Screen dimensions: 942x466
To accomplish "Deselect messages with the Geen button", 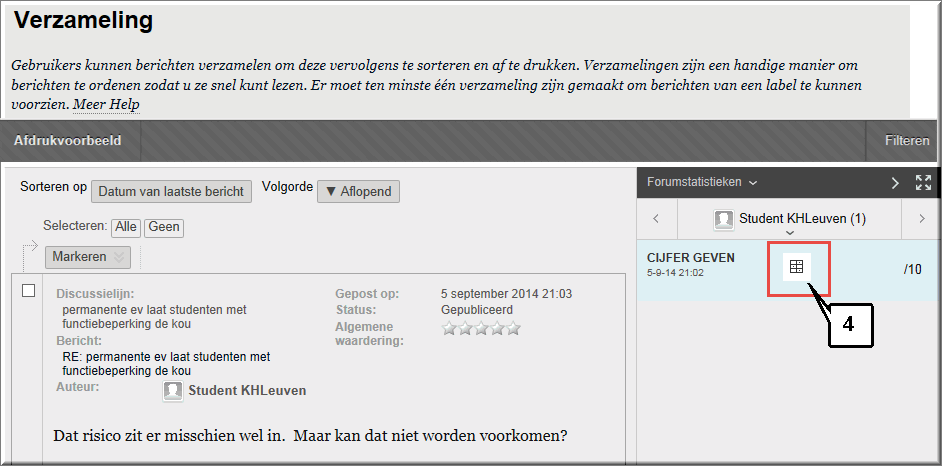I will (164, 228).
